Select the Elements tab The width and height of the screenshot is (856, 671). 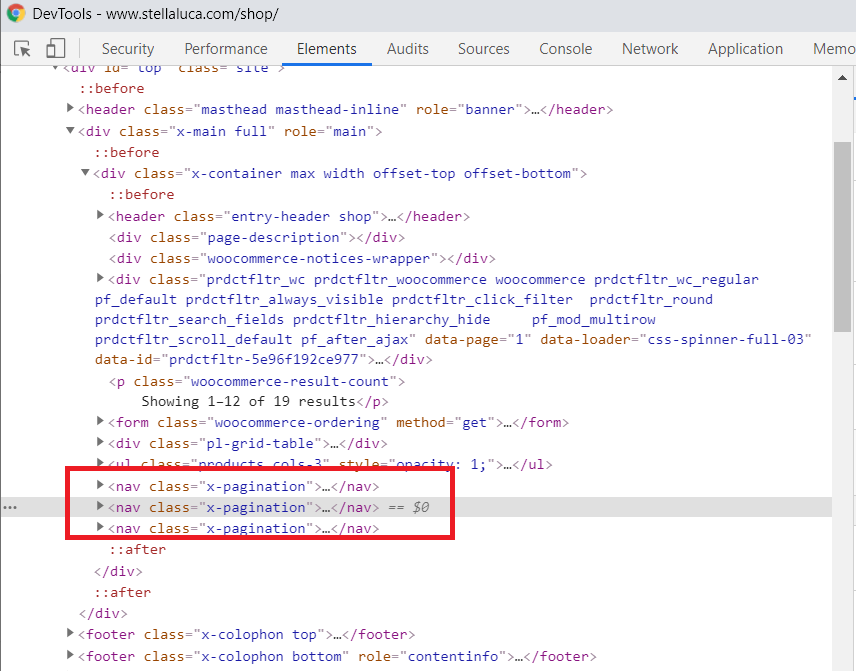pos(326,49)
